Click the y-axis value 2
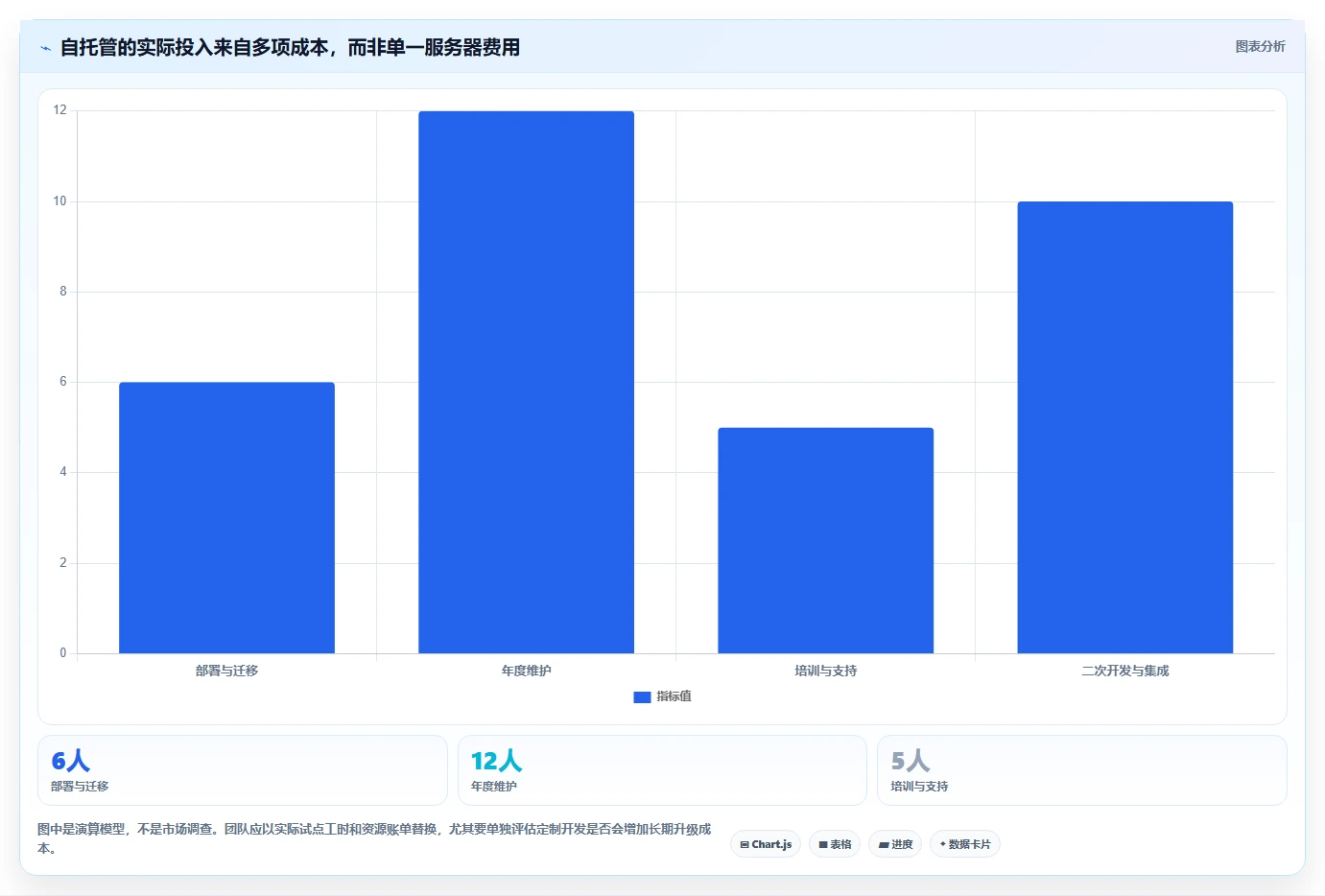 click(63, 563)
